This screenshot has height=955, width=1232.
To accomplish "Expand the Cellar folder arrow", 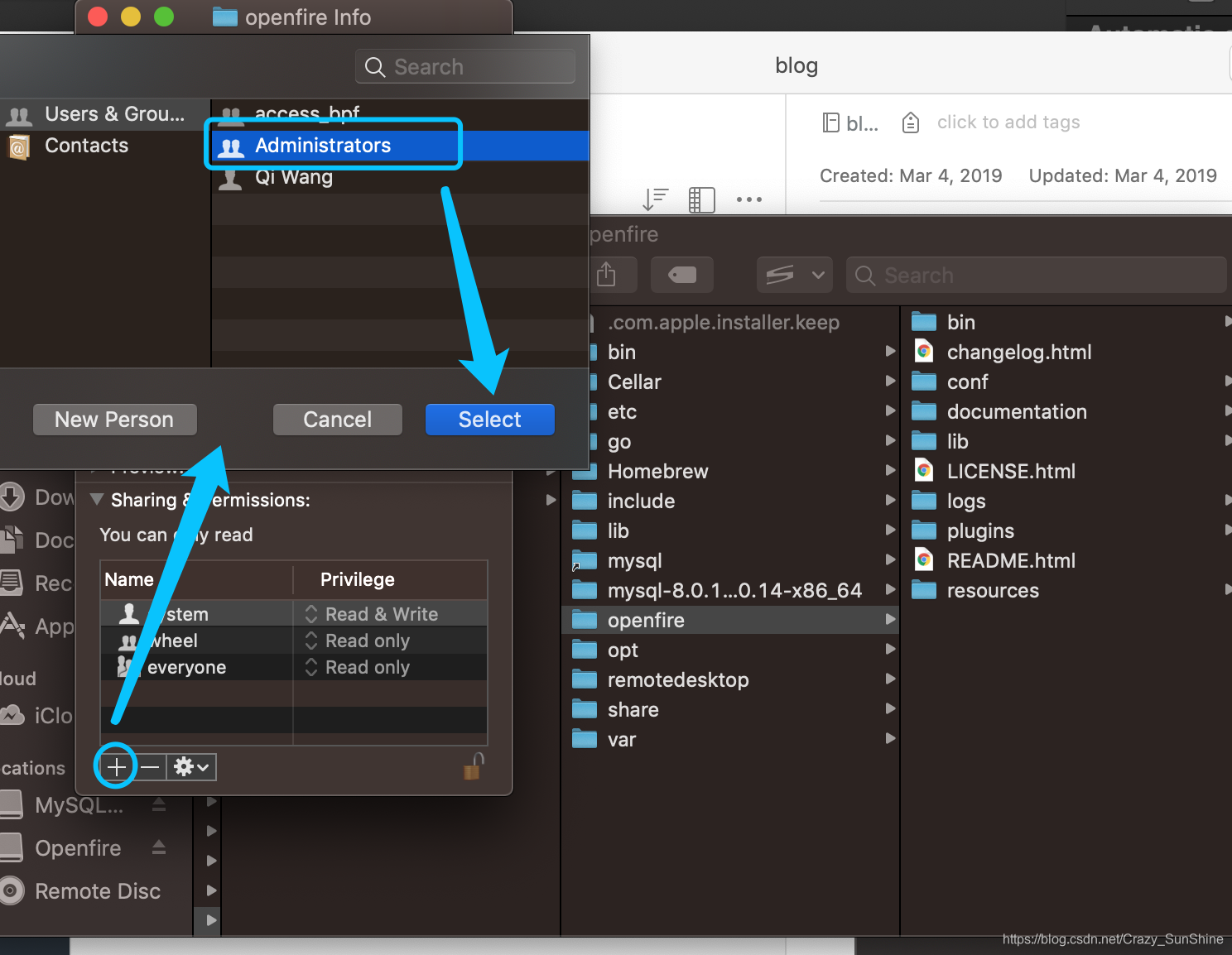I will [890, 381].
